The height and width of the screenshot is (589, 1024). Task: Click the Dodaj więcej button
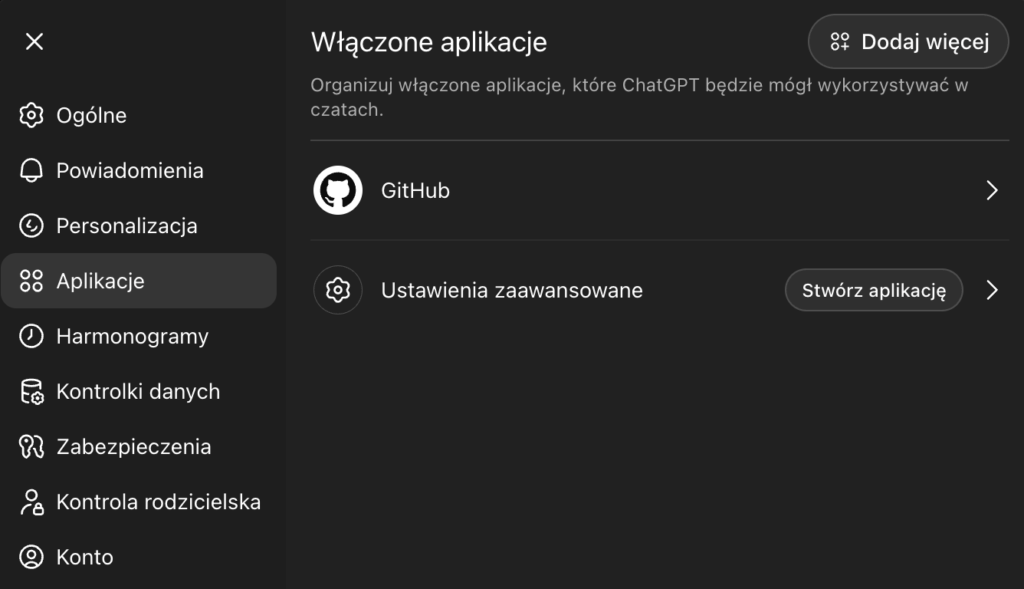tap(907, 41)
